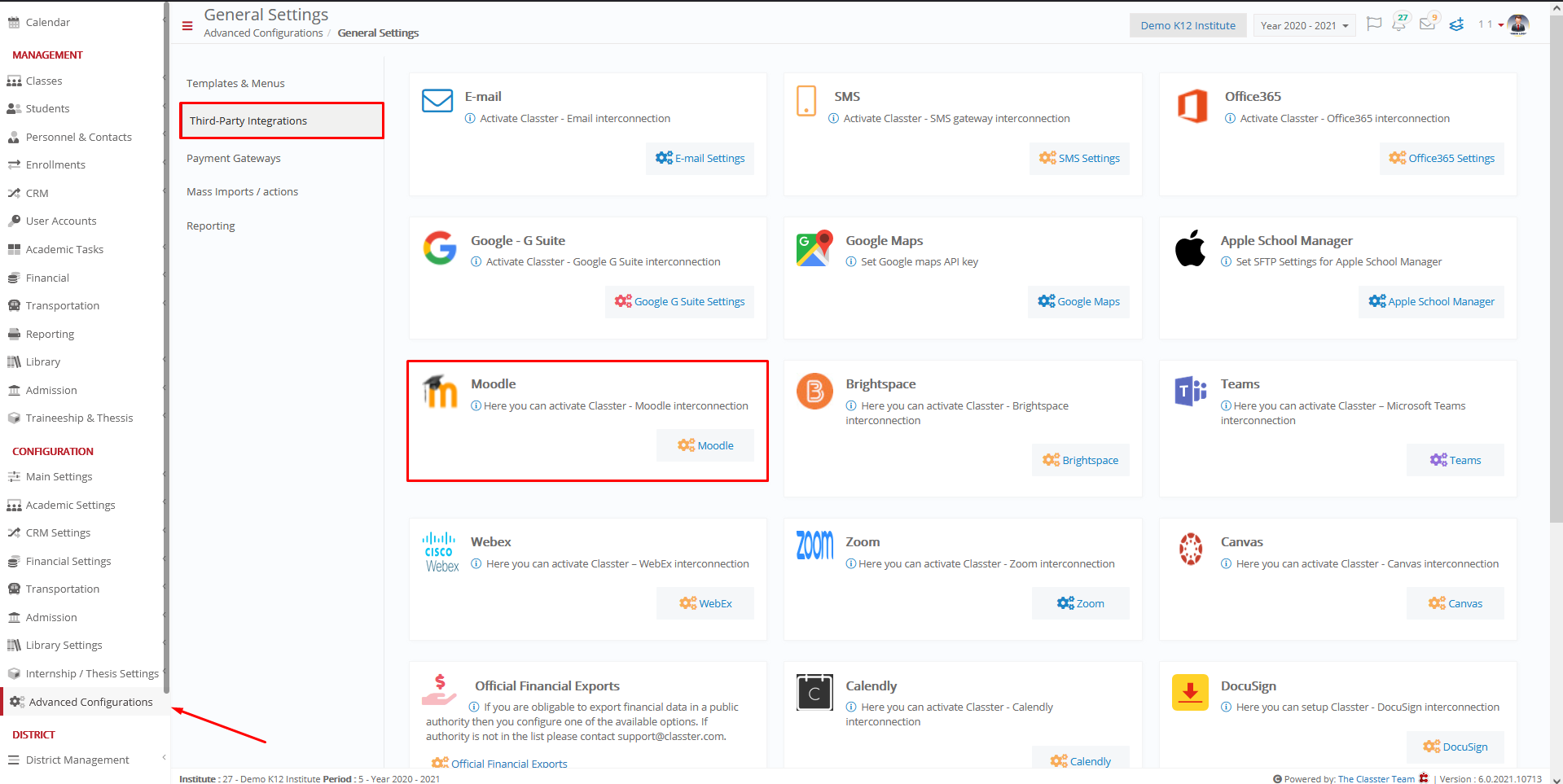Click the E-mail envelope logo

437,101
